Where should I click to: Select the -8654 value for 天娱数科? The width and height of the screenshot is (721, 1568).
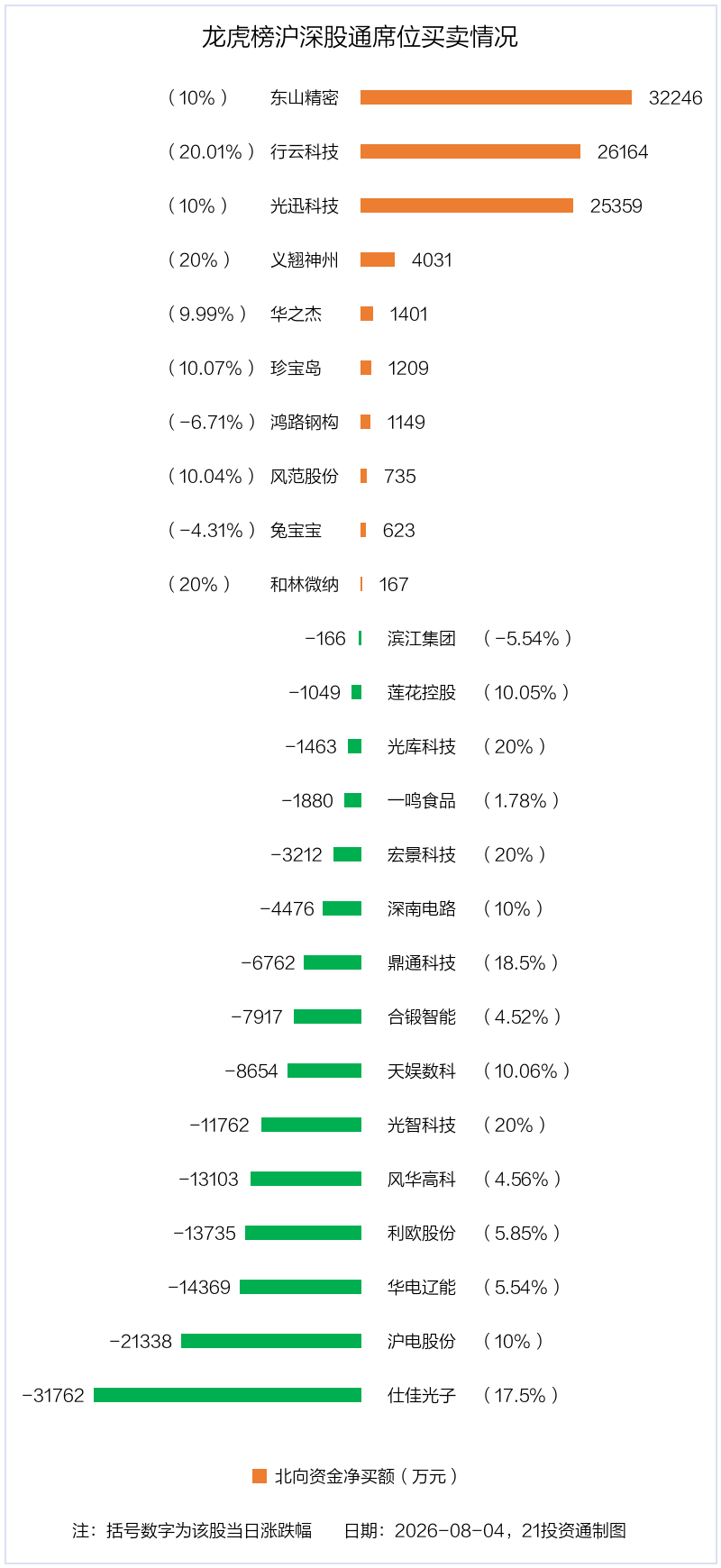pyautogui.click(x=251, y=1071)
